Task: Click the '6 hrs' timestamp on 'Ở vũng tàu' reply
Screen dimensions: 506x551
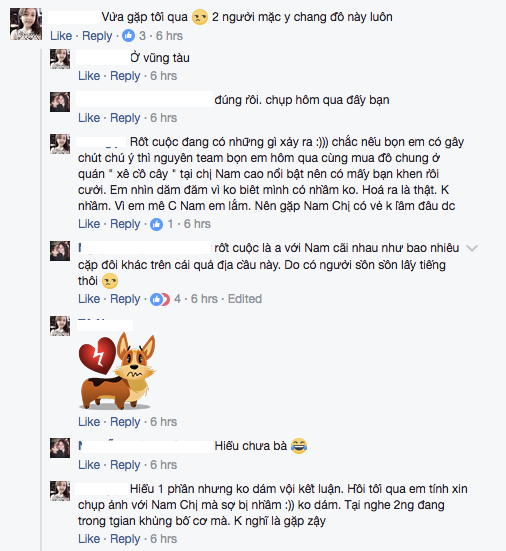Action: [x=163, y=76]
